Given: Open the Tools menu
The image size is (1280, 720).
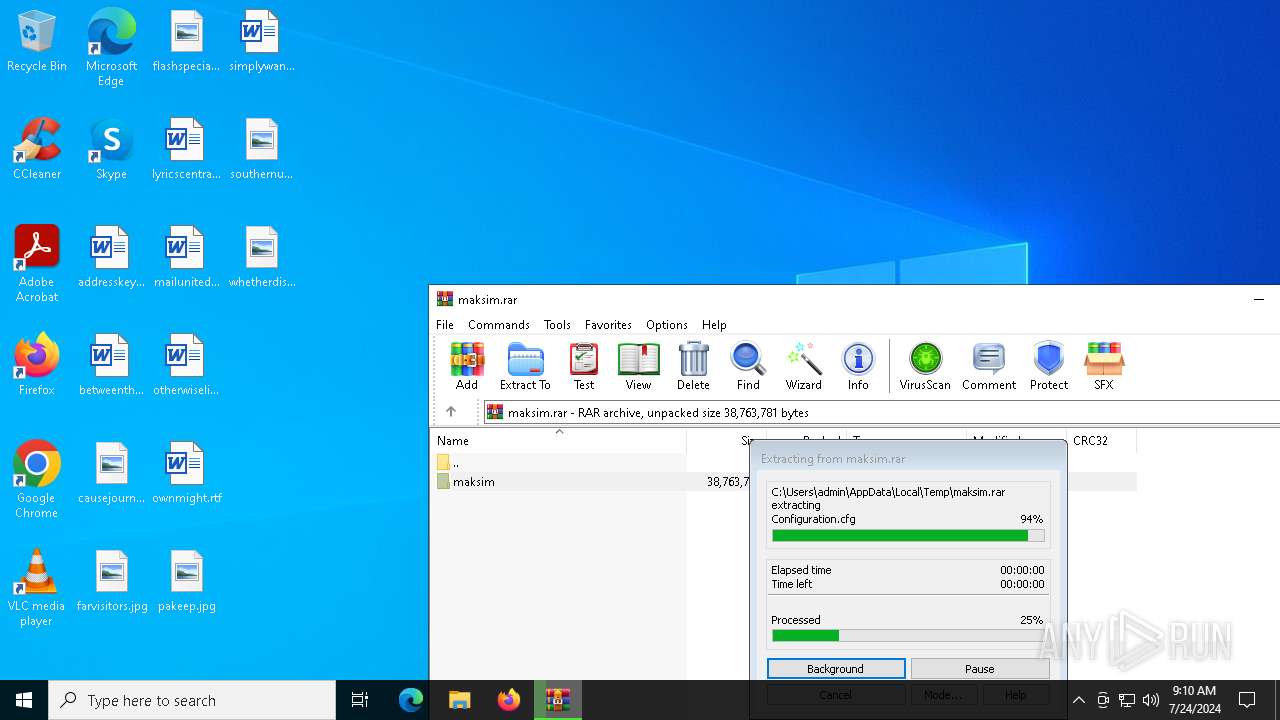Looking at the screenshot, I should pyautogui.click(x=557, y=325).
